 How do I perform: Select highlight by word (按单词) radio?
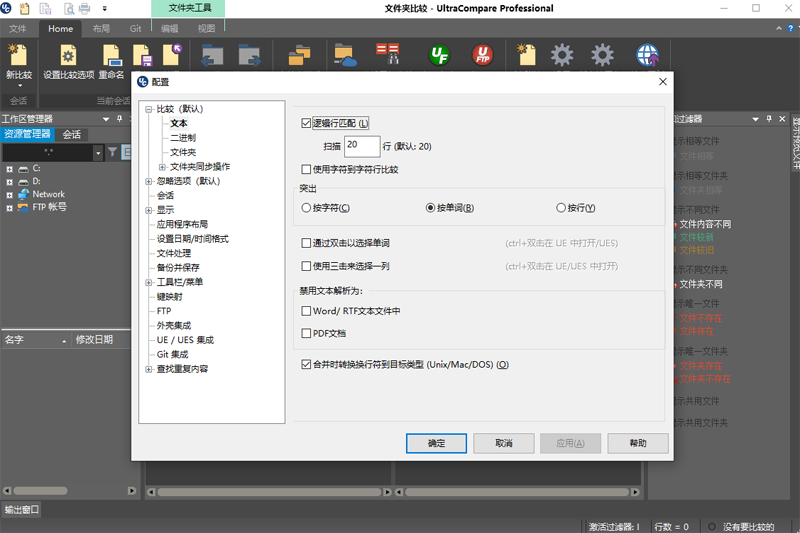[x=431, y=208]
